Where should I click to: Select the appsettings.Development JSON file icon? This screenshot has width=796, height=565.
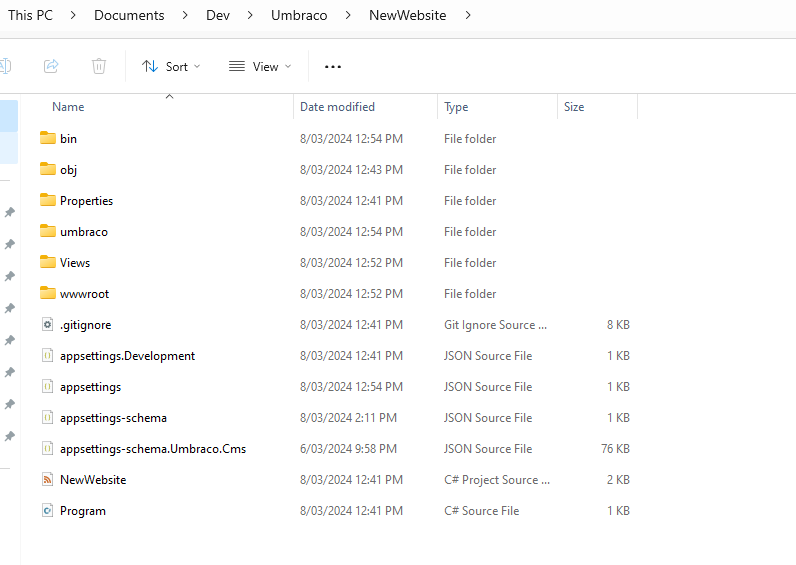47,355
